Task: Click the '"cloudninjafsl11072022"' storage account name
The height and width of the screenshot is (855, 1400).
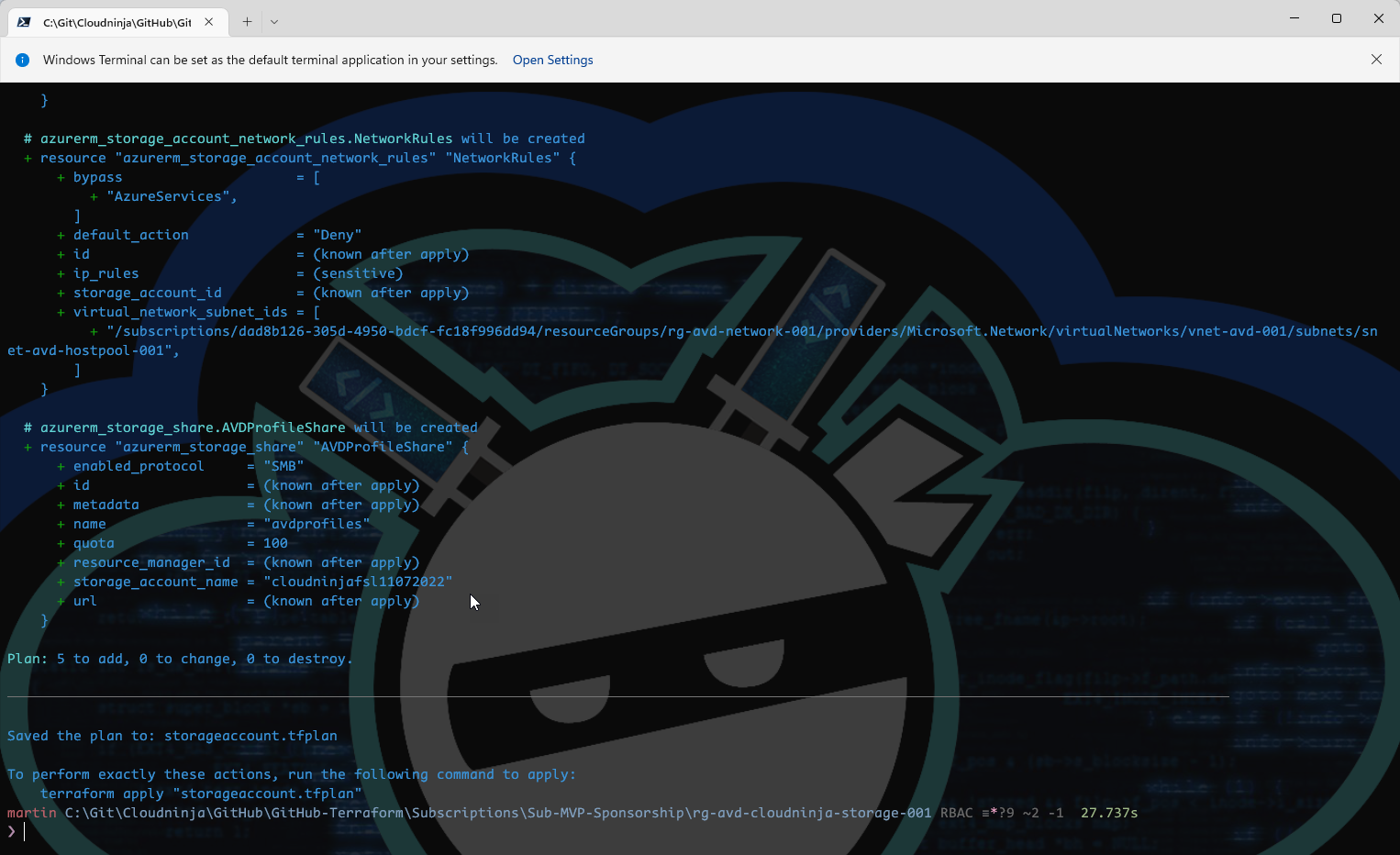Action: [x=358, y=582]
